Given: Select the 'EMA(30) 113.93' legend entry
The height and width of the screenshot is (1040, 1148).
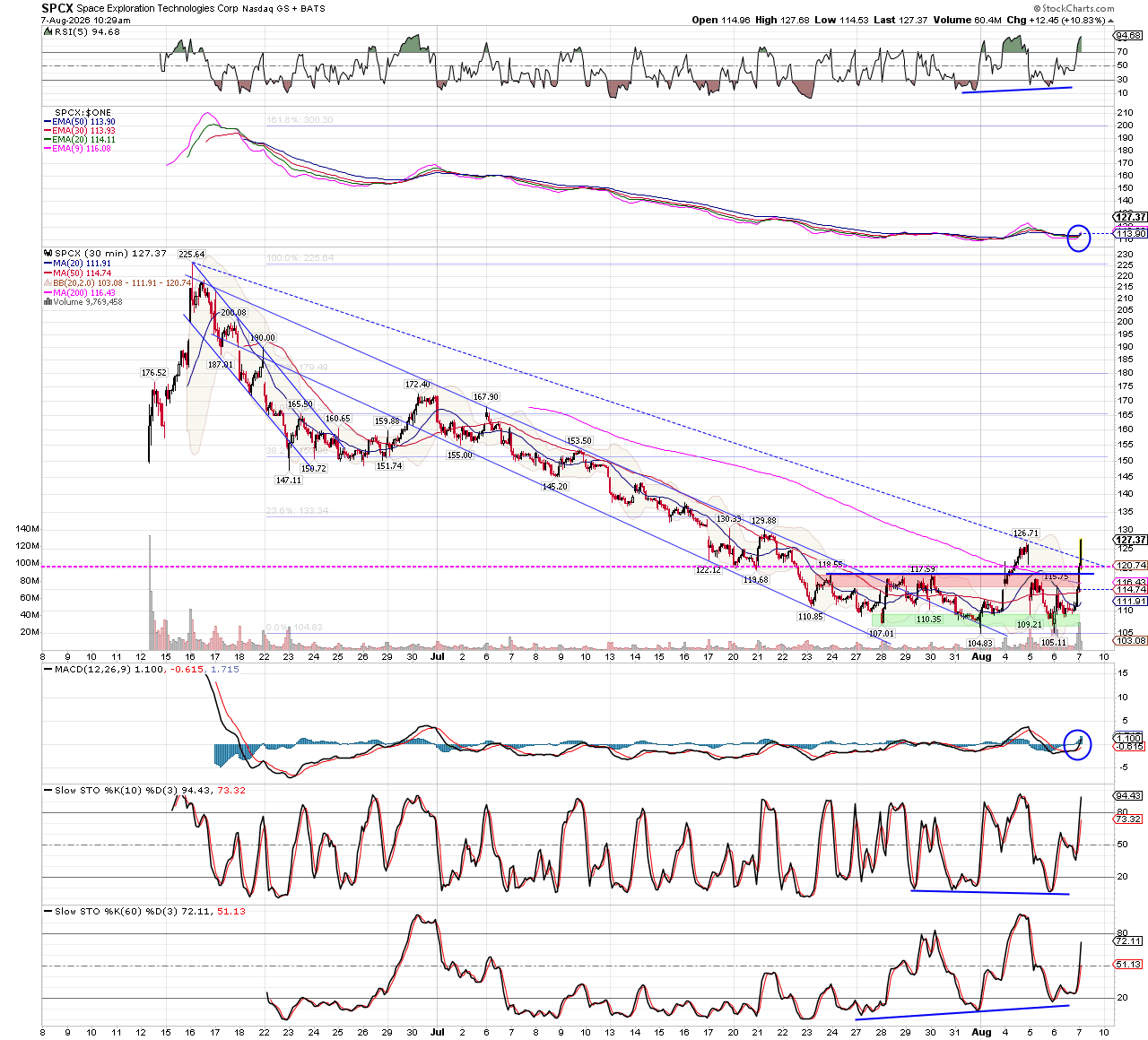Looking at the screenshot, I should click(x=80, y=131).
